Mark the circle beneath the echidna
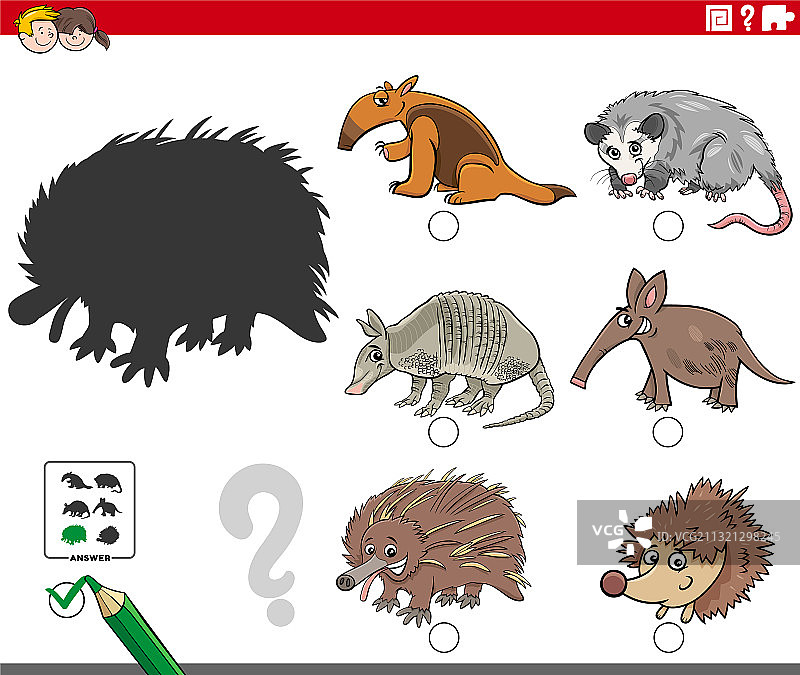This screenshot has width=800, height=675. tap(443, 636)
